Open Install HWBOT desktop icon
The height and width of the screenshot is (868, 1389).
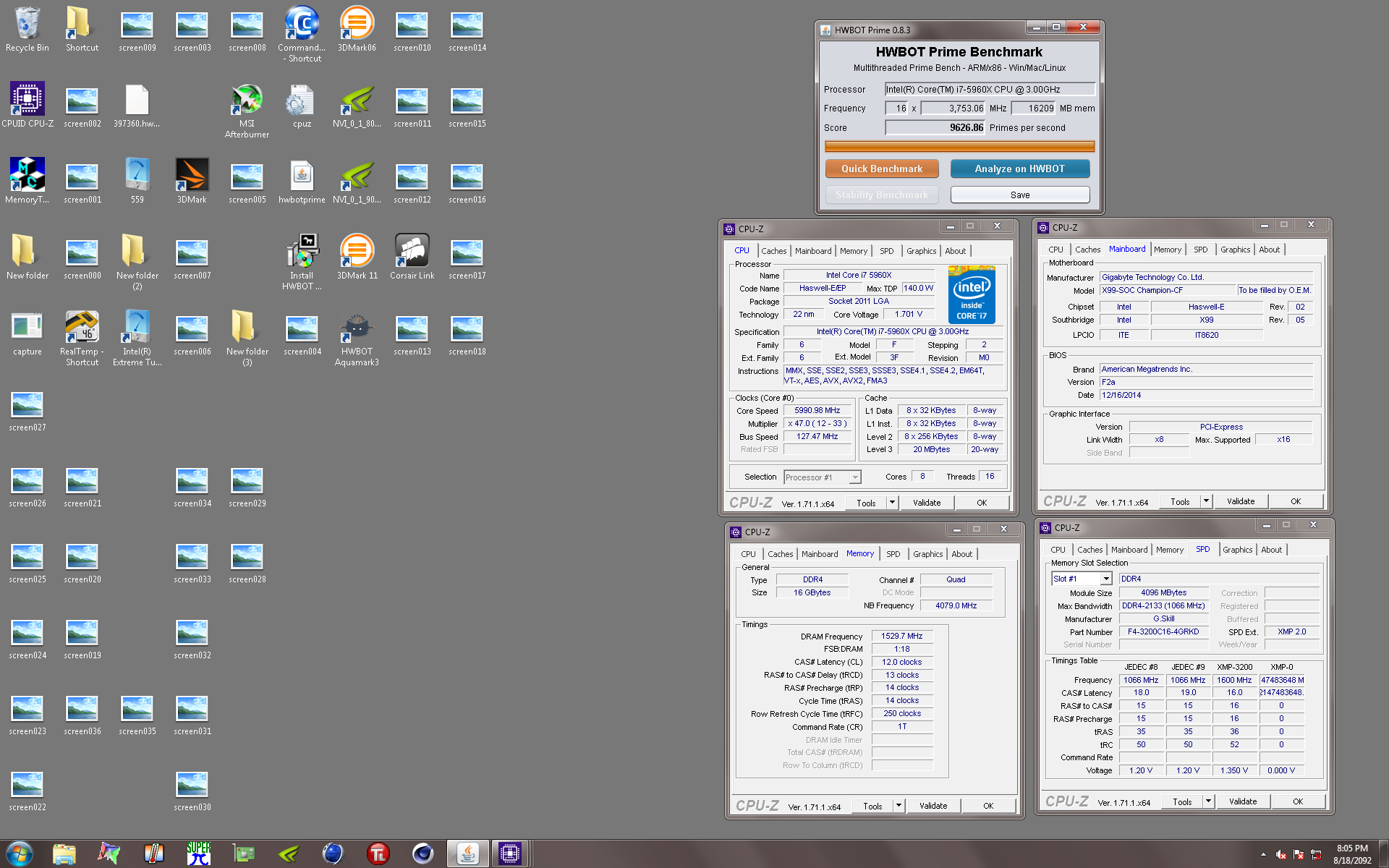click(302, 262)
